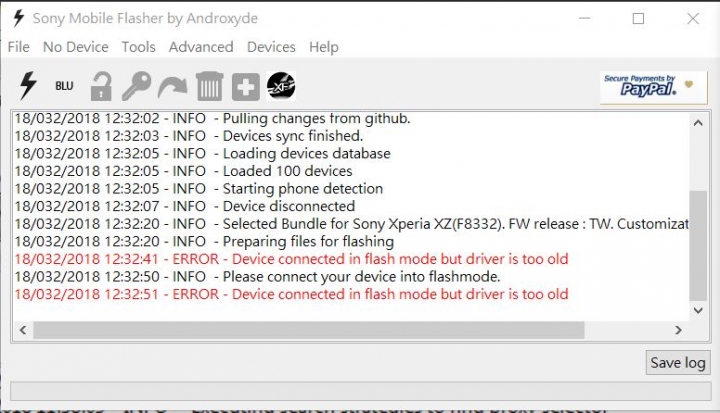
Task: Open the plus bundle creation icon
Action: coord(246,86)
